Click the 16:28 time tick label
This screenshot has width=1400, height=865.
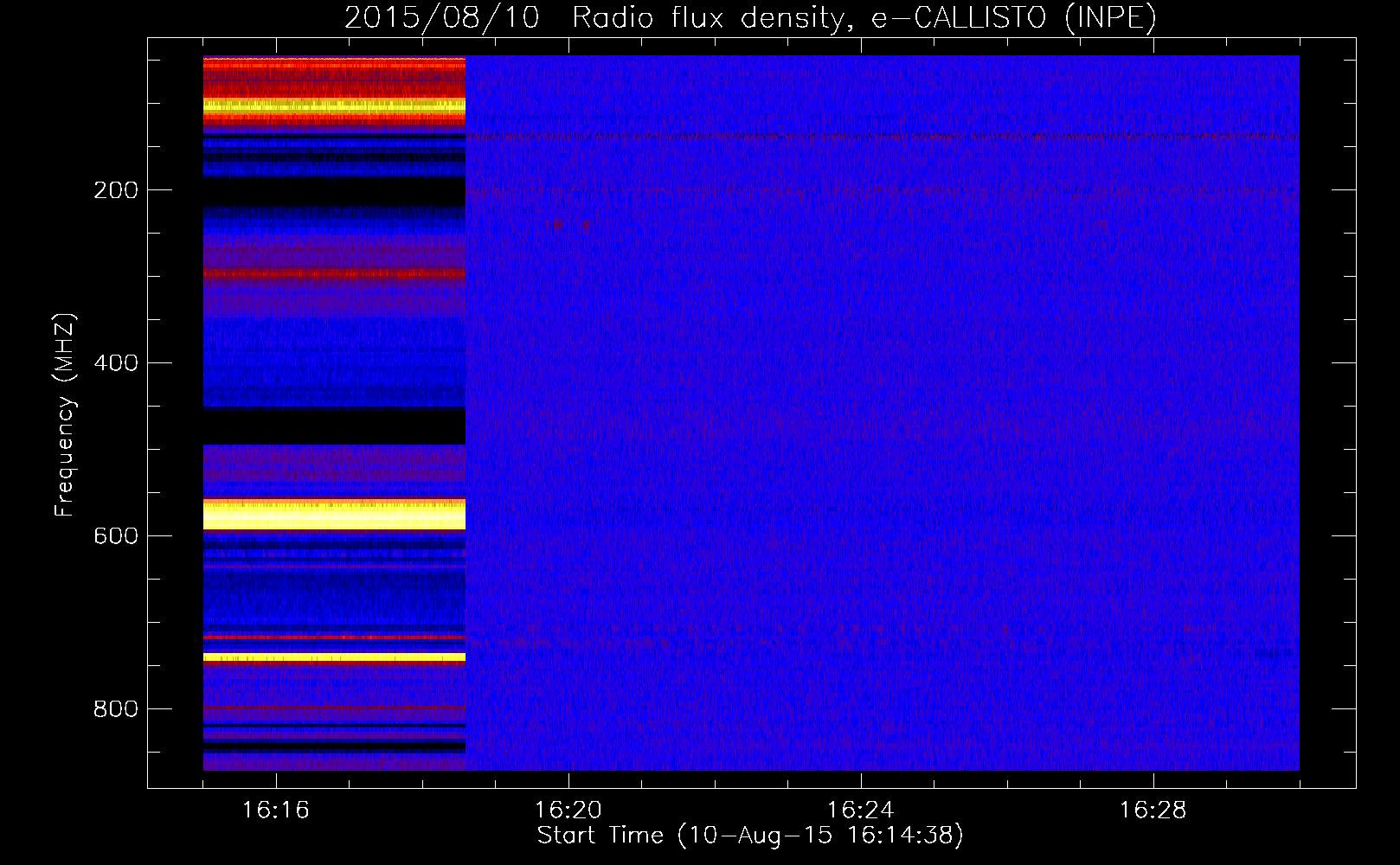(x=1153, y=811)
